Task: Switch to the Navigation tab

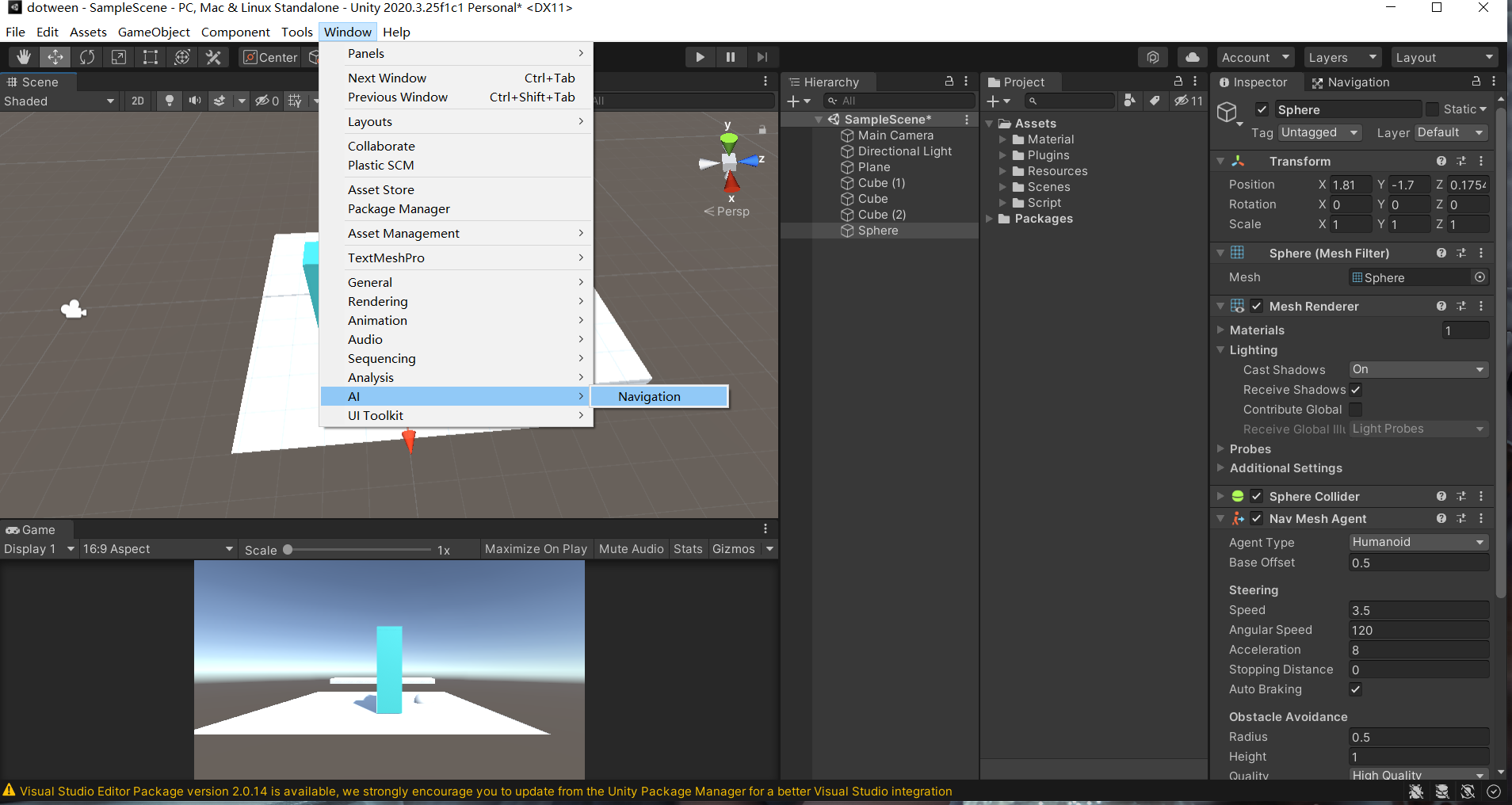Action: click(x=1350, y=82)
